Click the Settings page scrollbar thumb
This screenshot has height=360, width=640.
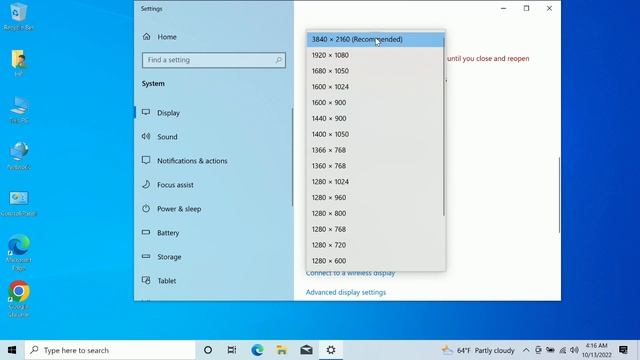559,195
